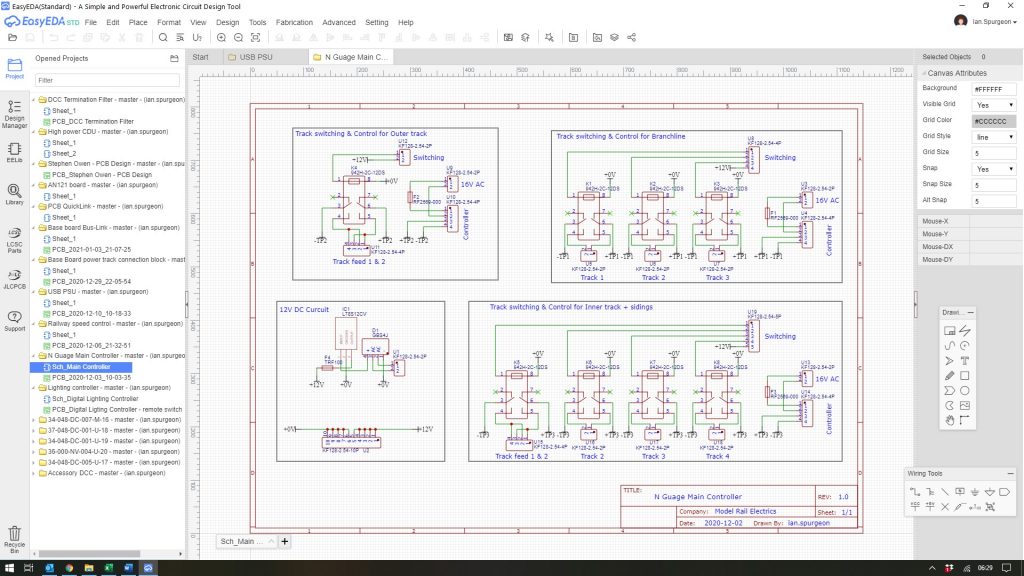
Task: Collapse the DCC Termination Filter project
Action: coord(34,100)
